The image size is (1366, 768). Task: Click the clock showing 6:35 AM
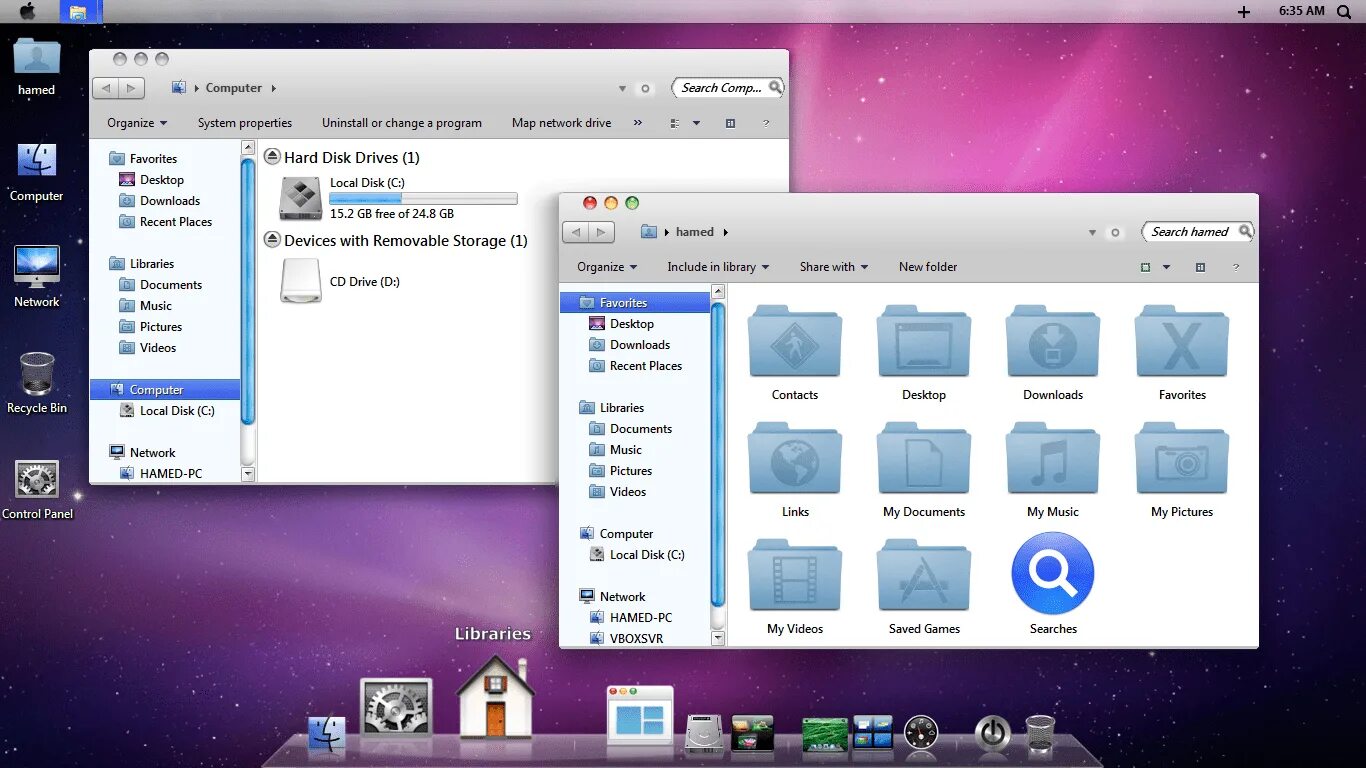point(1301,11)
